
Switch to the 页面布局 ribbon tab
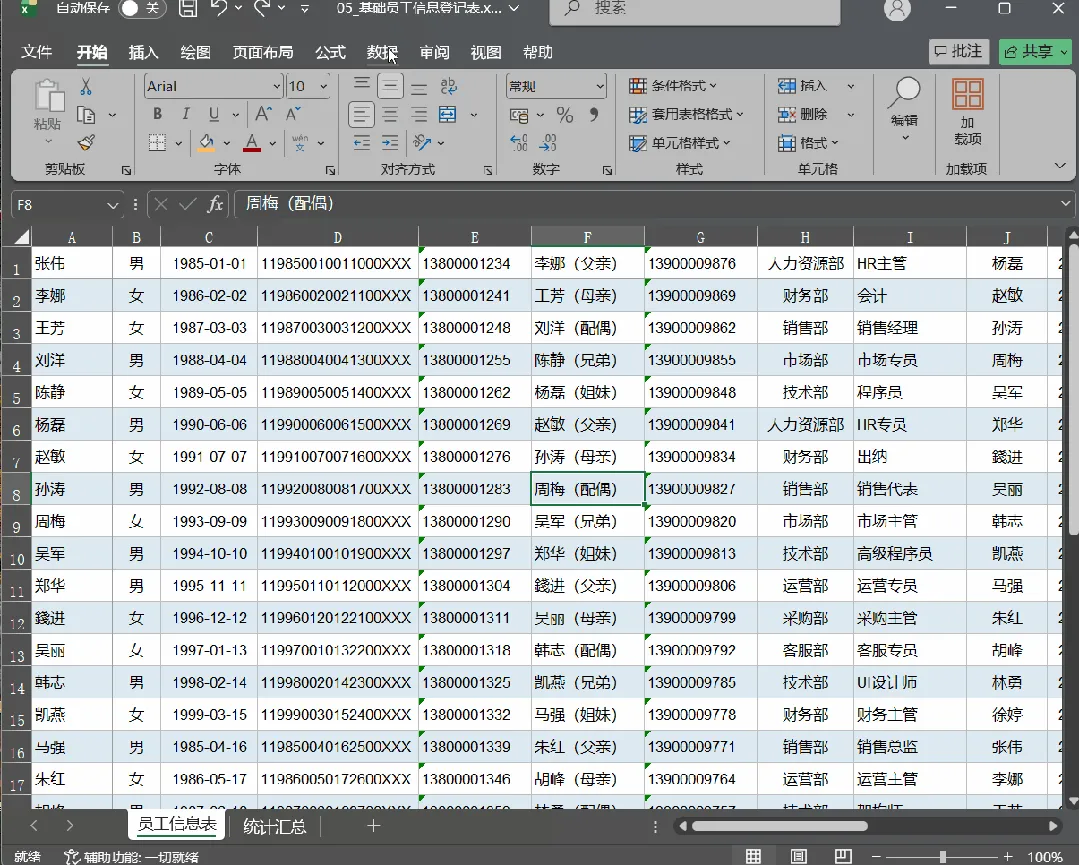click(263, 52)
